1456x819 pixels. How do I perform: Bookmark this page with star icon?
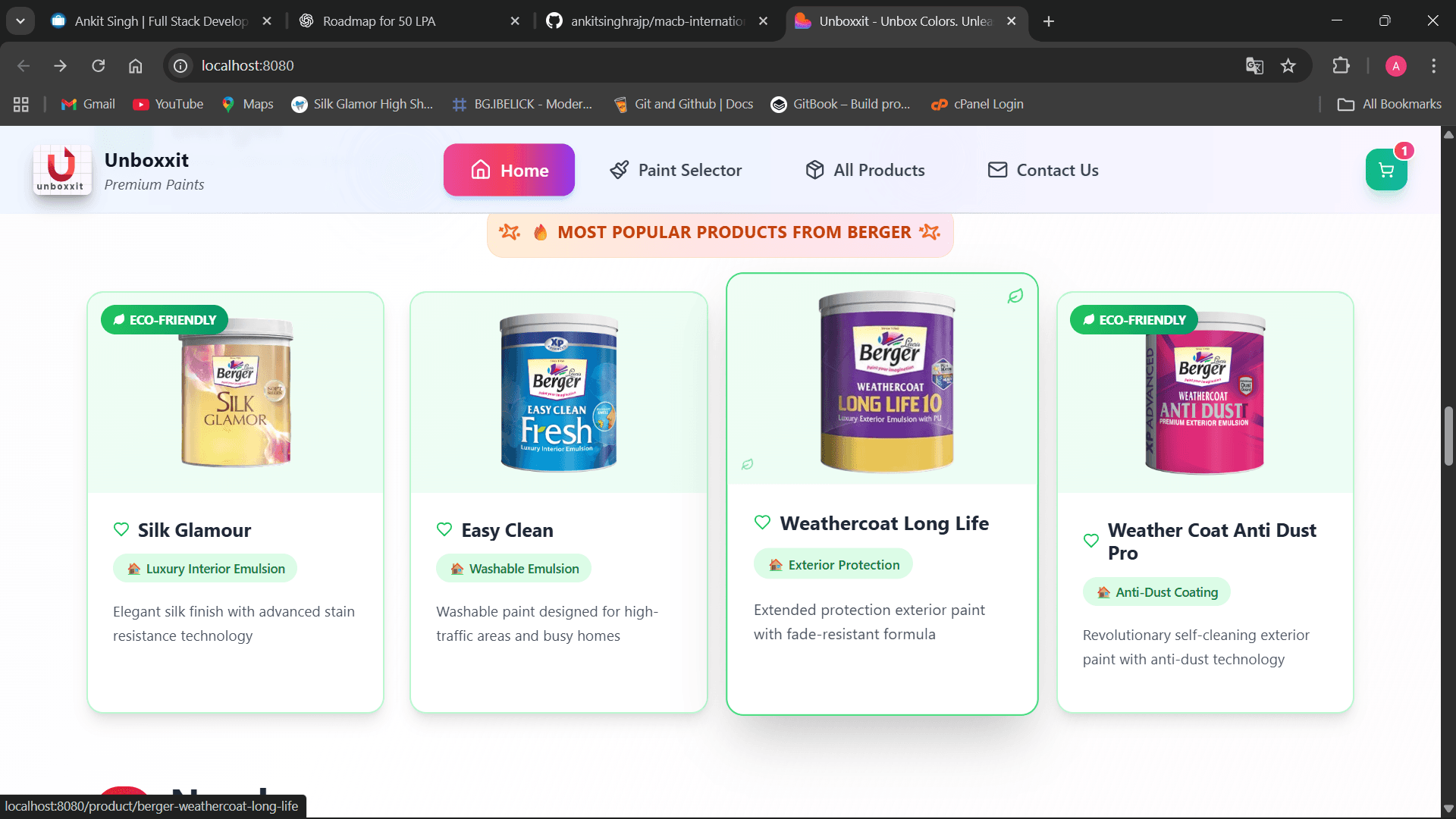(1288, 66)
